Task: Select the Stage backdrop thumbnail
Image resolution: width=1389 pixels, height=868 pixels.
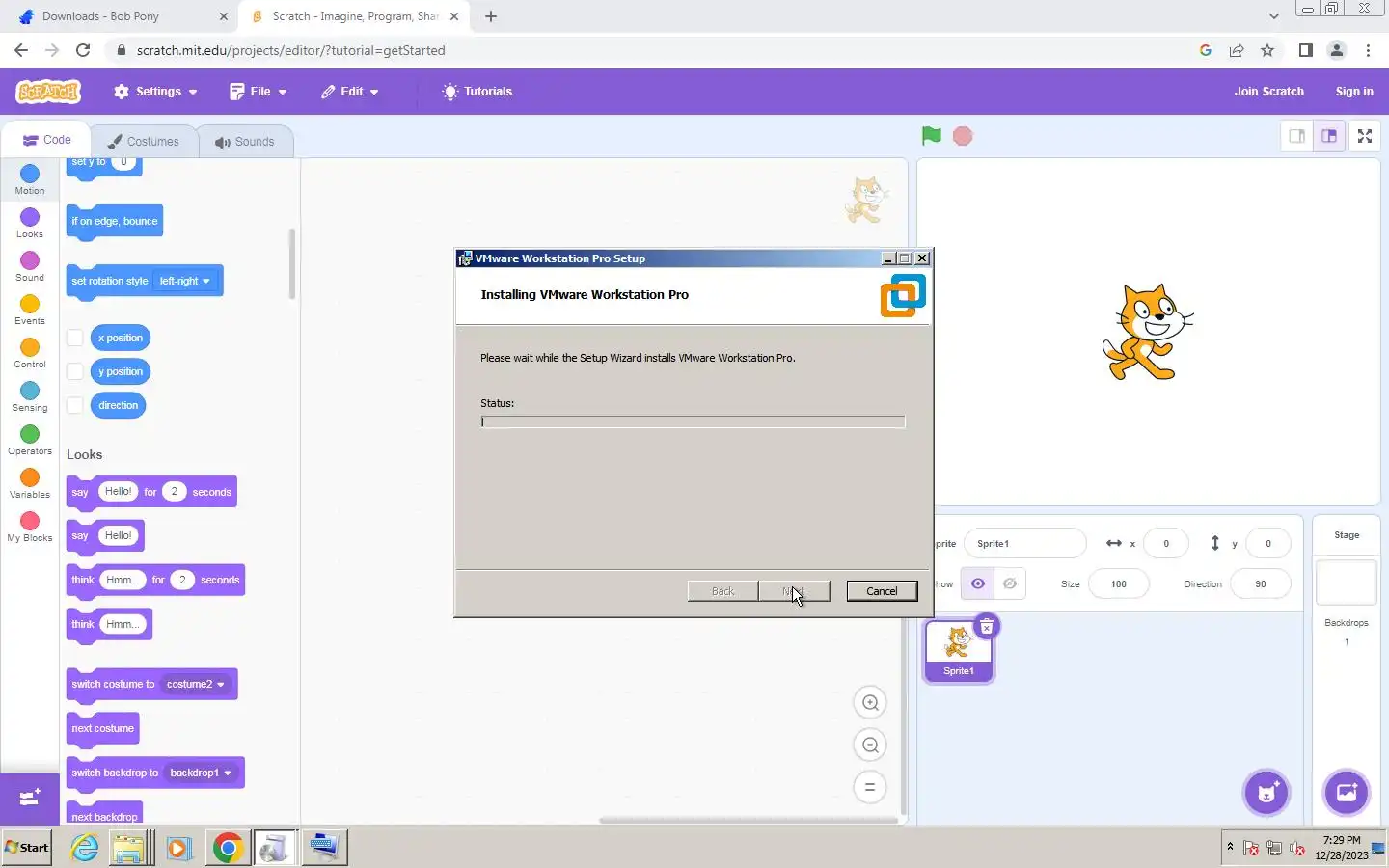Action: click(1347, 583)
